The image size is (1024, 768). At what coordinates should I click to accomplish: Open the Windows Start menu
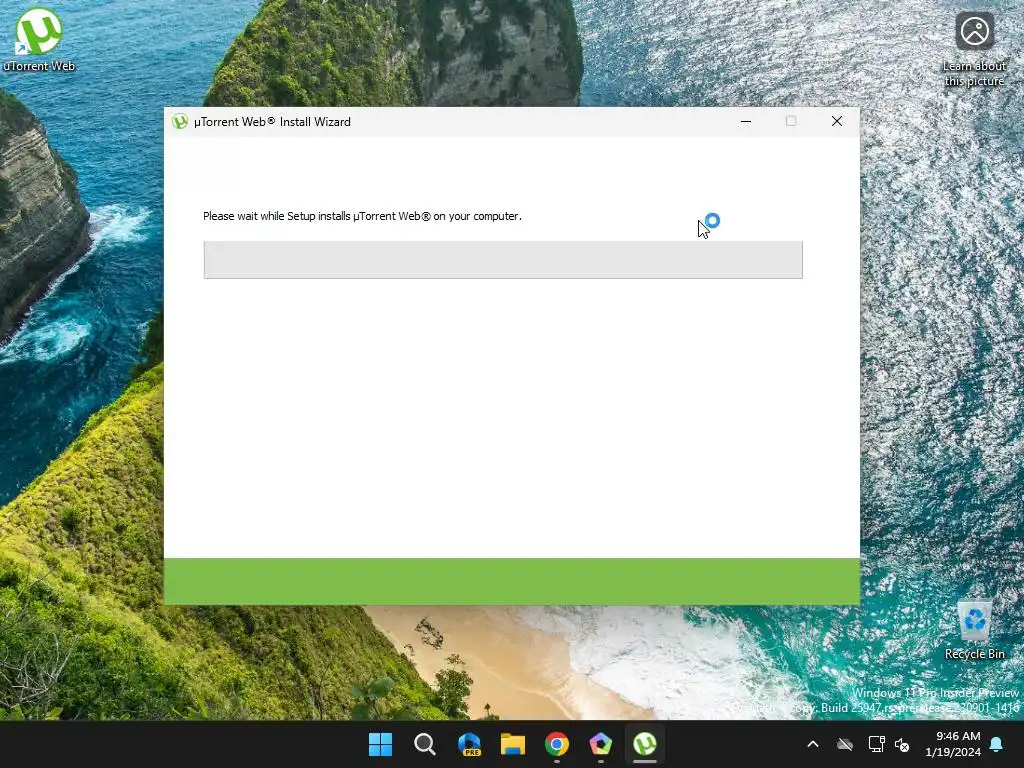380,744
